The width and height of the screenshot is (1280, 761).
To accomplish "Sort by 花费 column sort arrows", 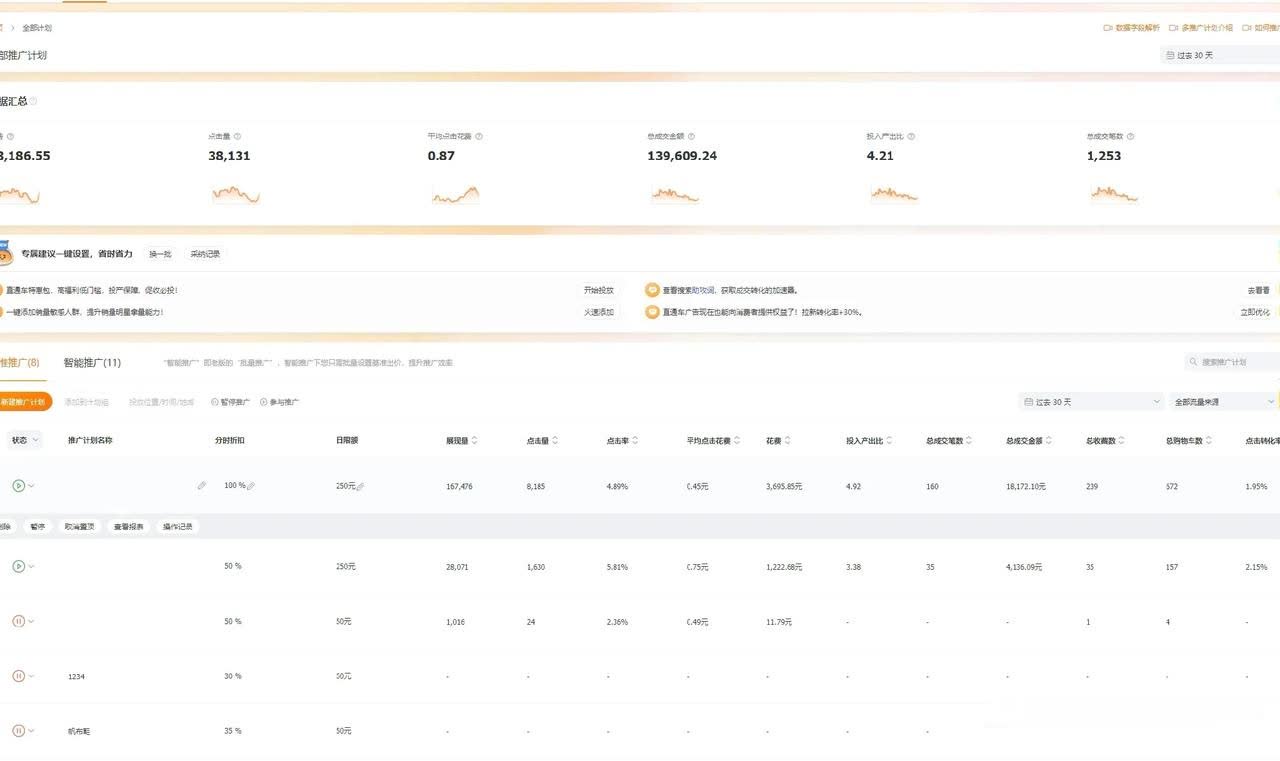I will 788,440.
